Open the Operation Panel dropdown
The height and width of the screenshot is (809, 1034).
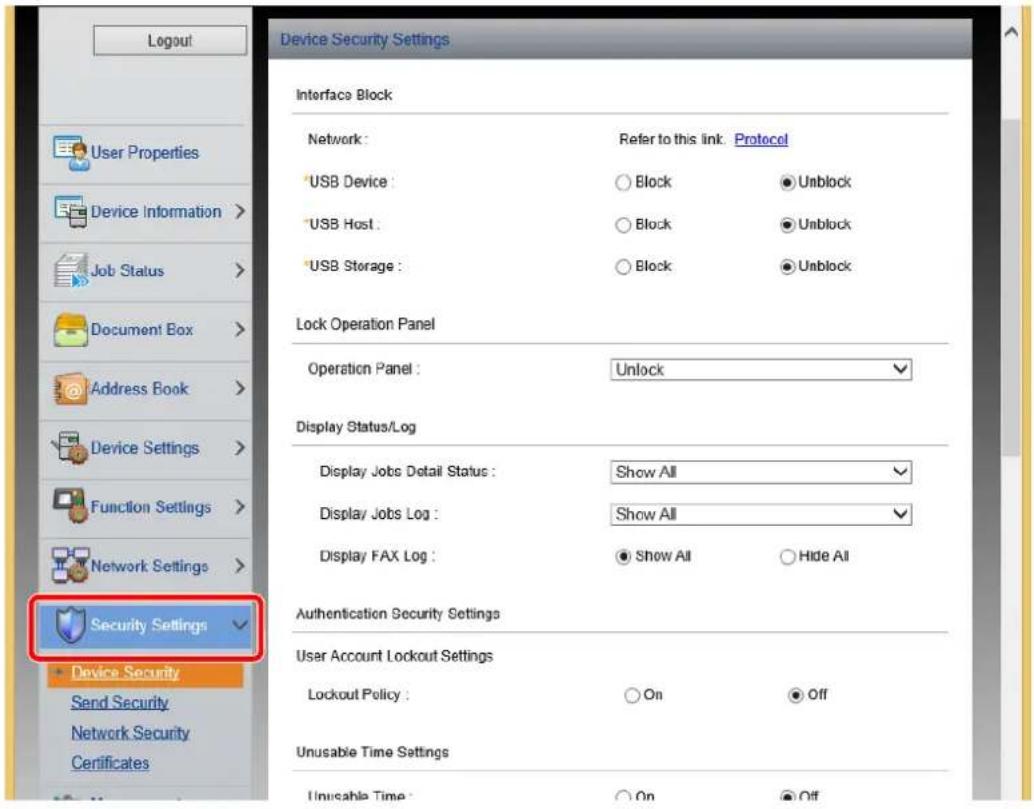[x=761, y=369]
